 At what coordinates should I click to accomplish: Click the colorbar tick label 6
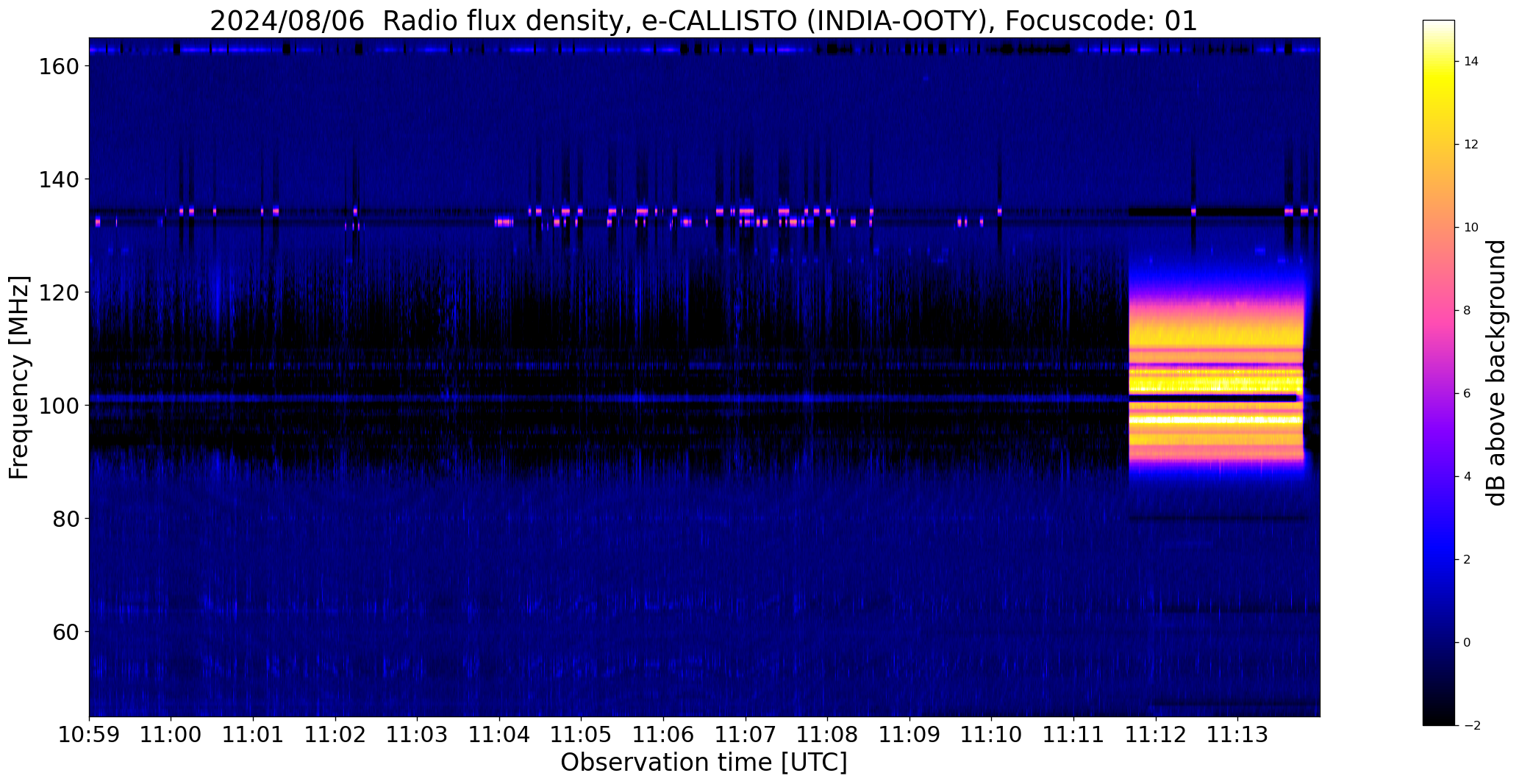point(1468,394)
